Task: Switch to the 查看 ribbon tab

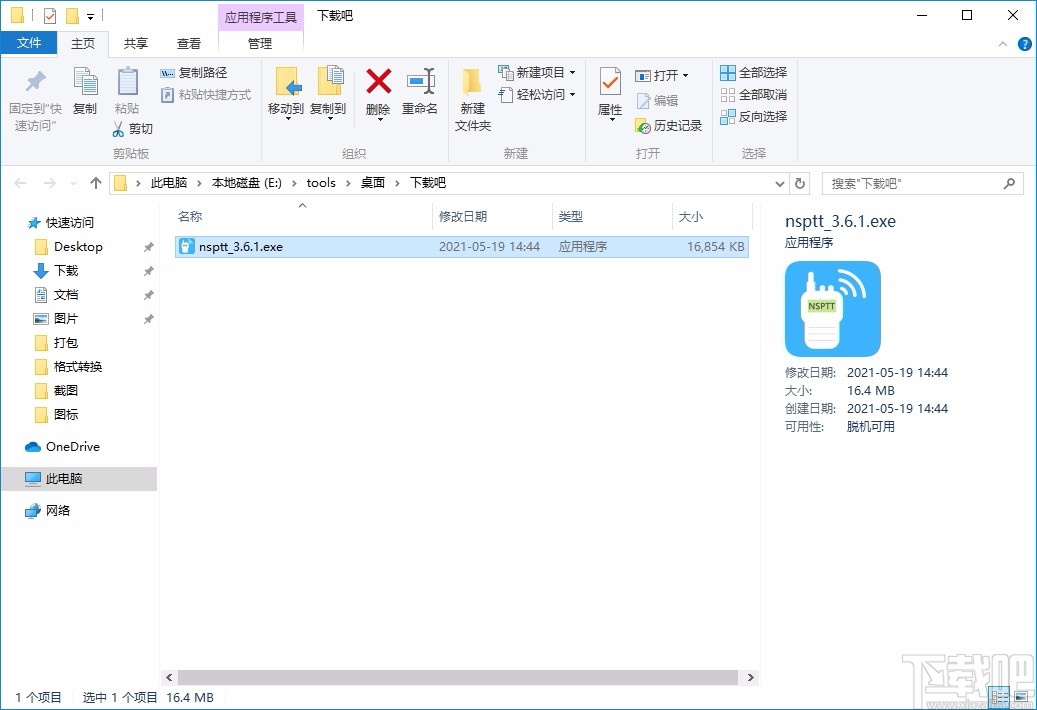Action: click(x=189, y=43)
